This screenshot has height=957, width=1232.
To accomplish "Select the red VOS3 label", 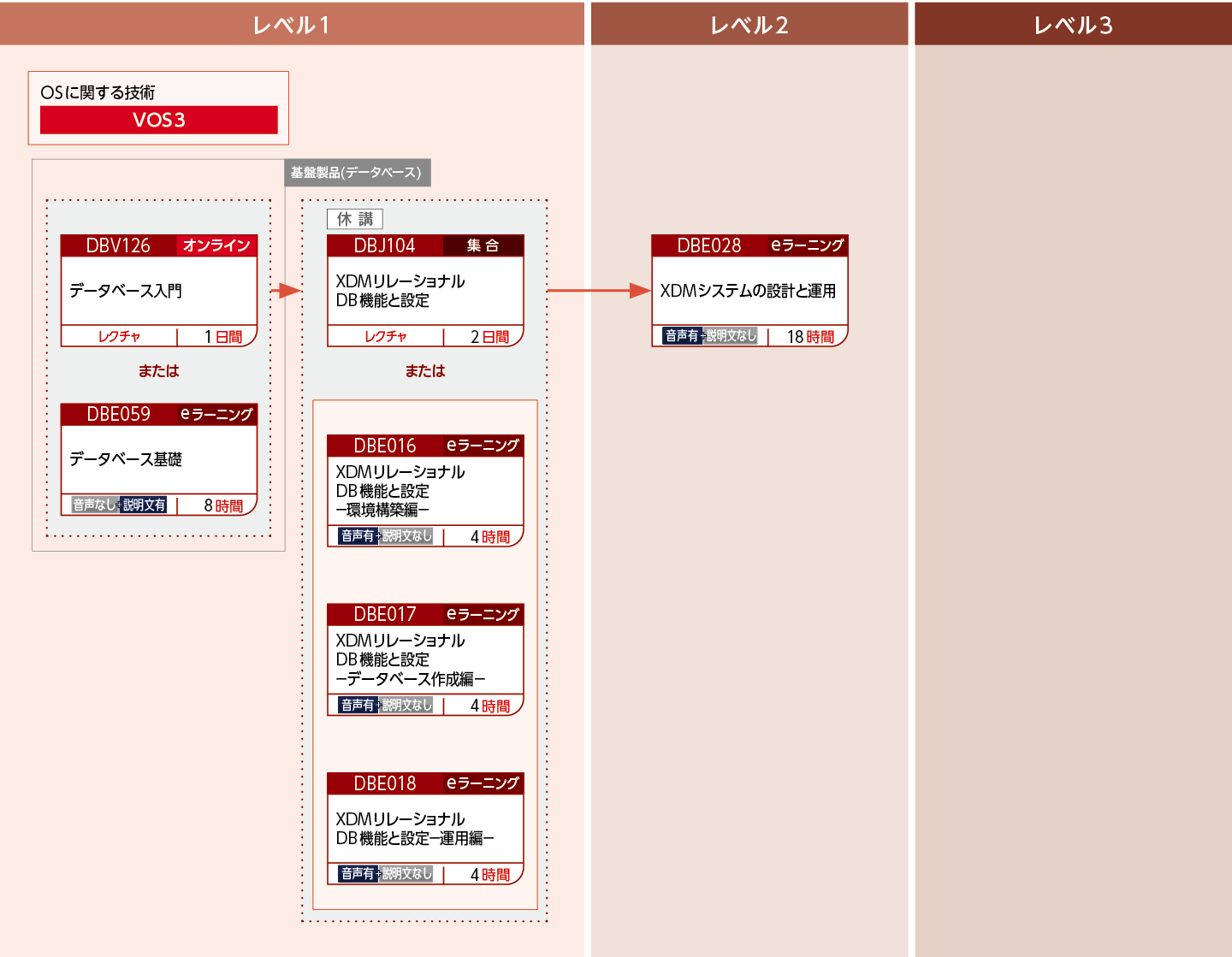I will 159,120.
